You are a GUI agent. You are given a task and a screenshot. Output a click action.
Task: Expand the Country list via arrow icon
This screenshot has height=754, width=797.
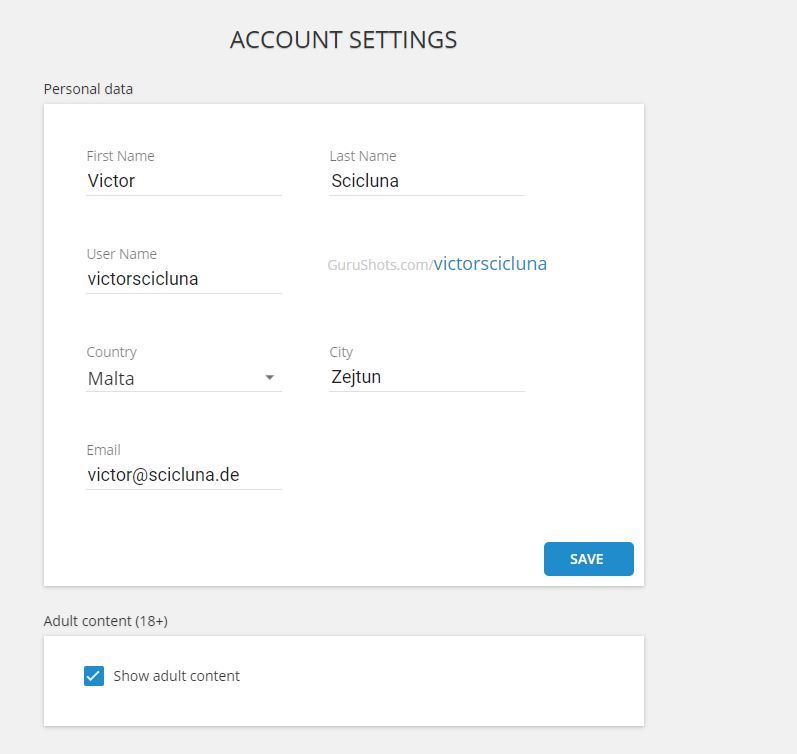[270, 377]
